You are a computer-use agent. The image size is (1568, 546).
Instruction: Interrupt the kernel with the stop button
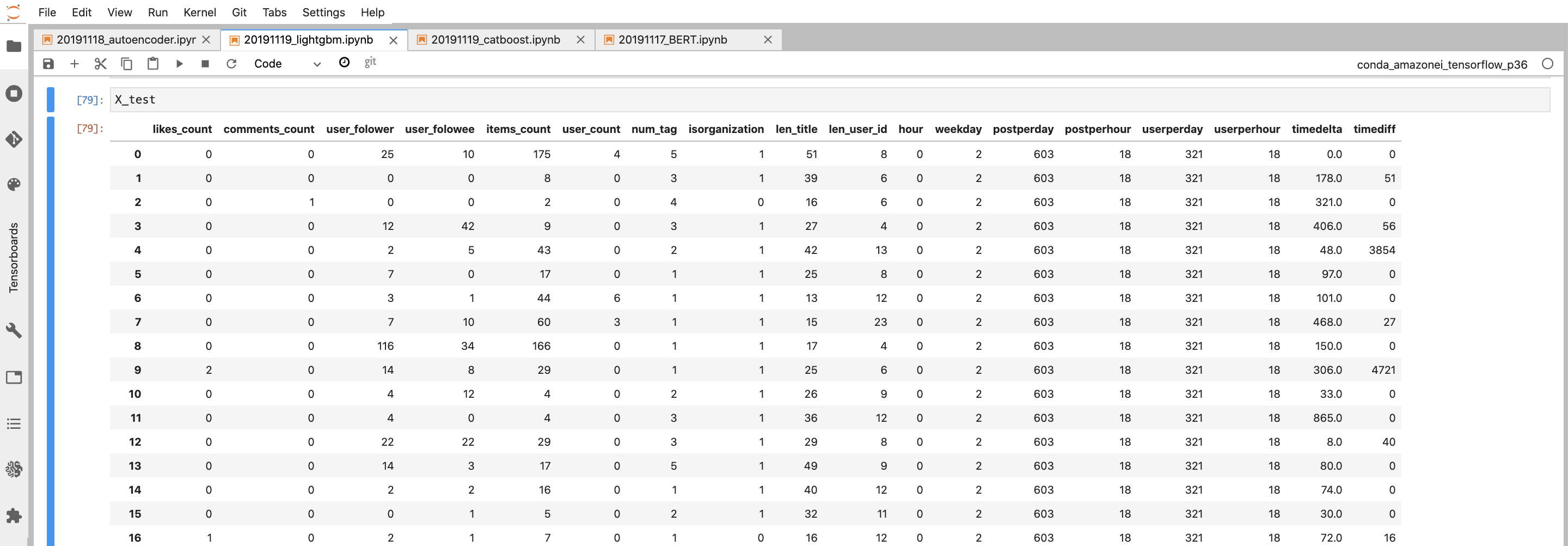[x=205, y=63]
